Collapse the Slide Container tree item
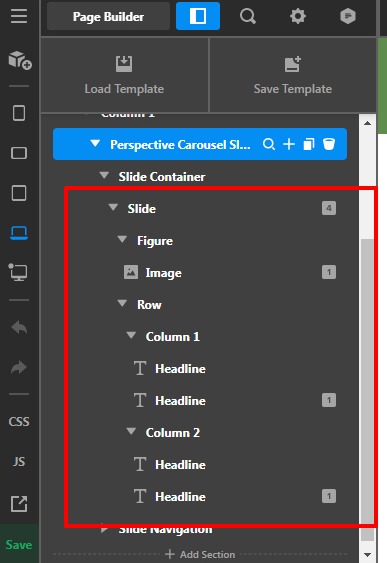 104,176
